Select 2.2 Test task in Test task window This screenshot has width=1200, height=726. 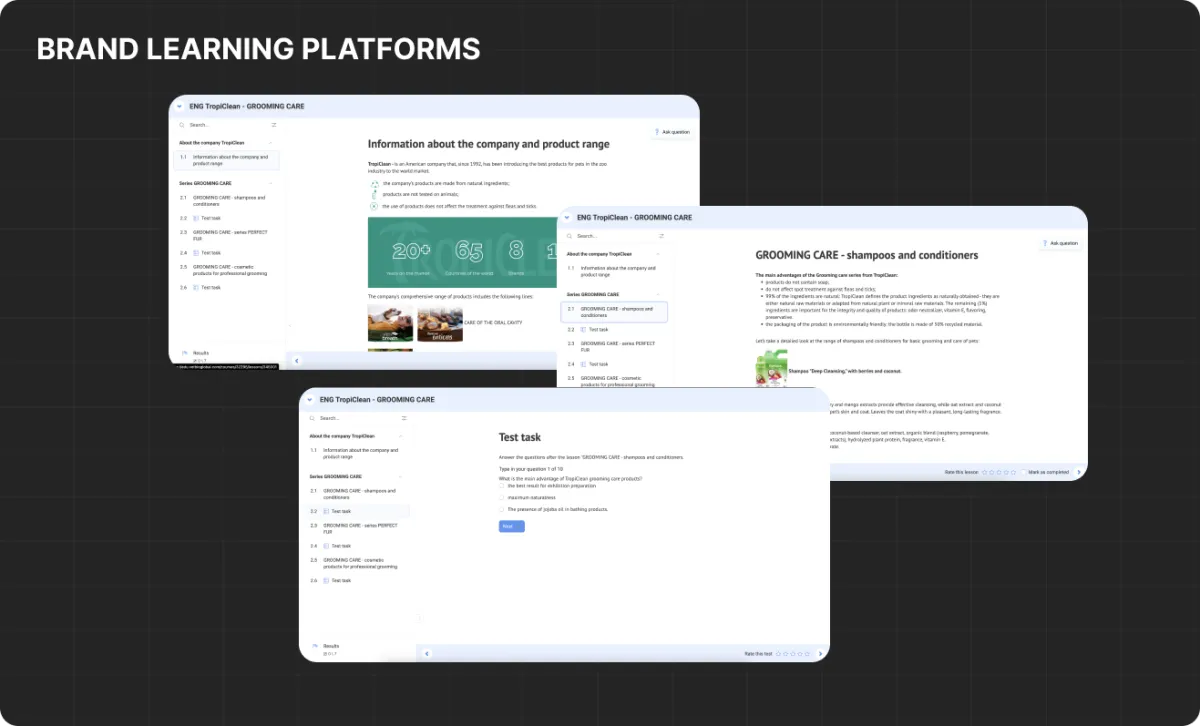[x=358, y=511]
